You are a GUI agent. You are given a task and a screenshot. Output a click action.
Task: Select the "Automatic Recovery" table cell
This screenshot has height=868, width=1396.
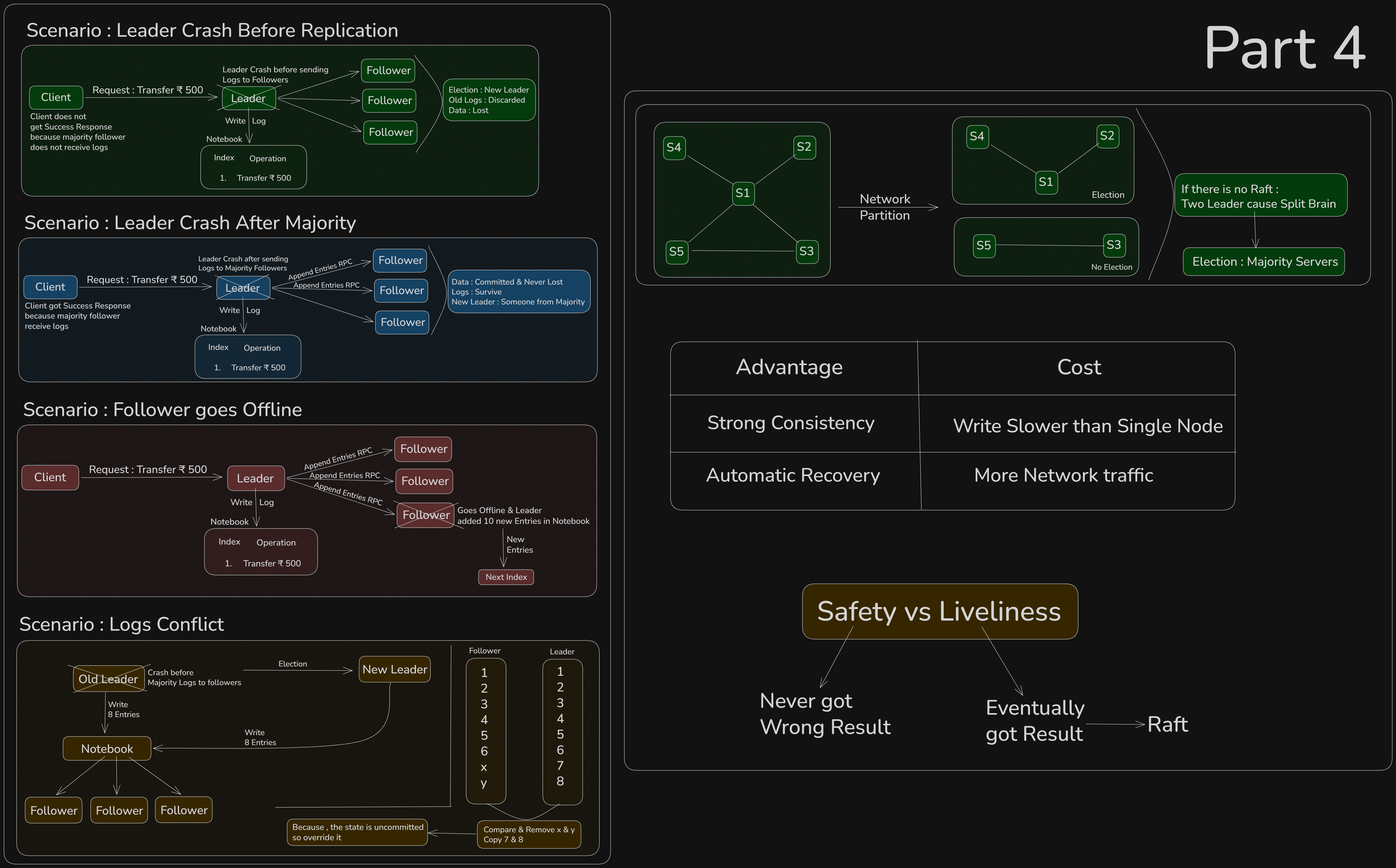click(793, 475)
